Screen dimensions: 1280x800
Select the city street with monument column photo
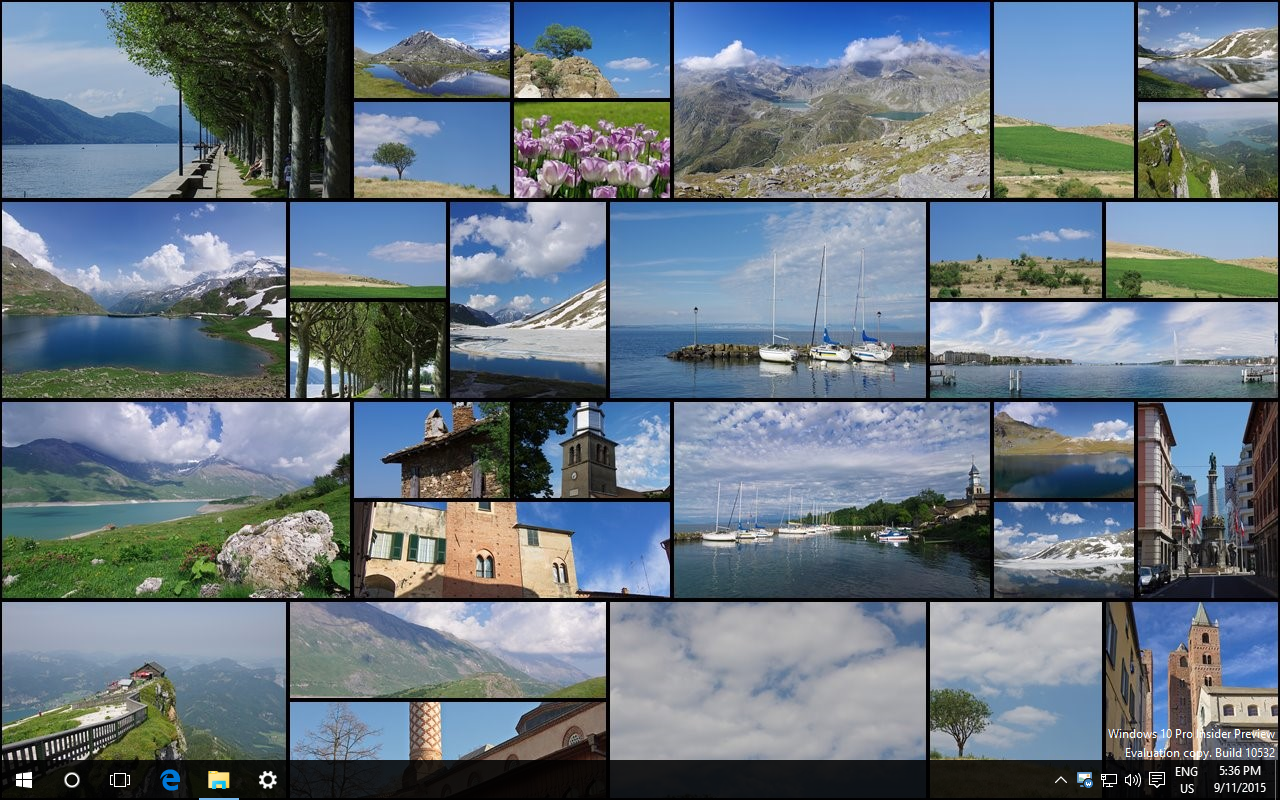(1207, 499)
